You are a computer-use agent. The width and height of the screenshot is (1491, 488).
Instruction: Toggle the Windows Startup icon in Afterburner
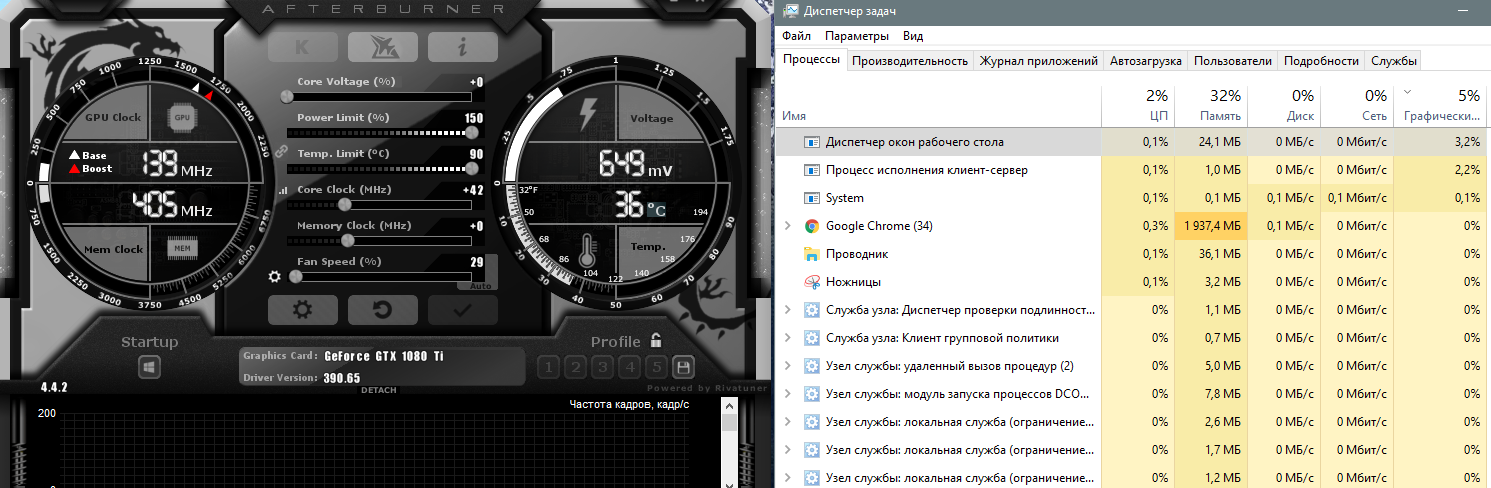pyautogui.click(x=150, y=368)
